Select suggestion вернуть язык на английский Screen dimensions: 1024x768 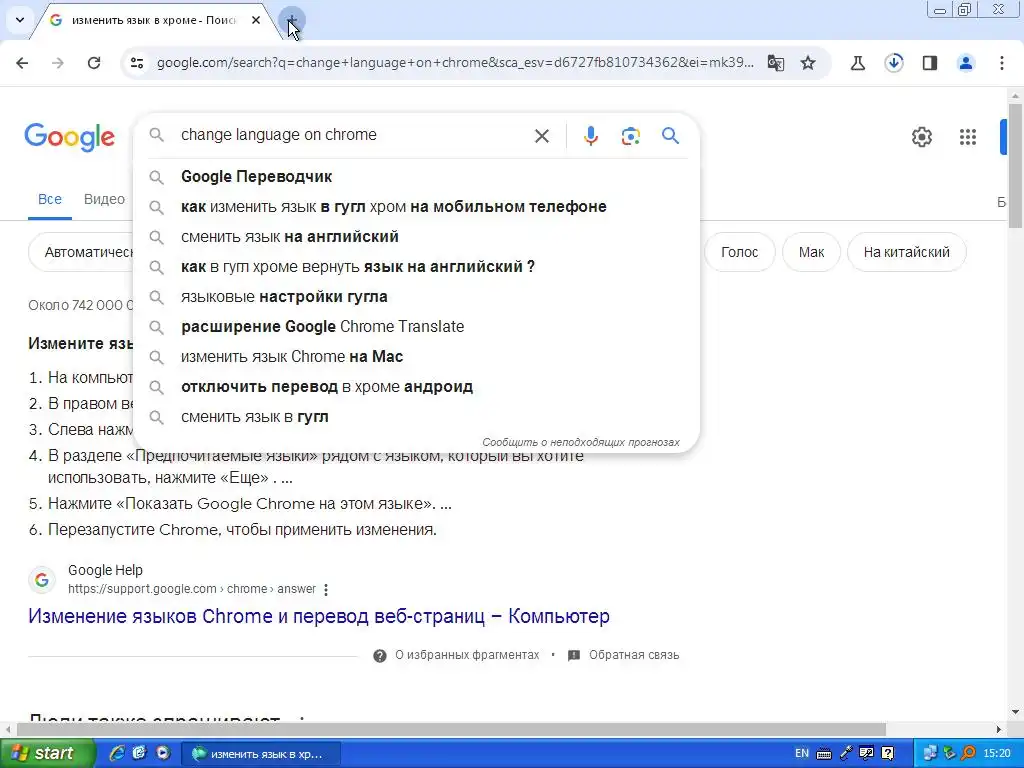416,266
